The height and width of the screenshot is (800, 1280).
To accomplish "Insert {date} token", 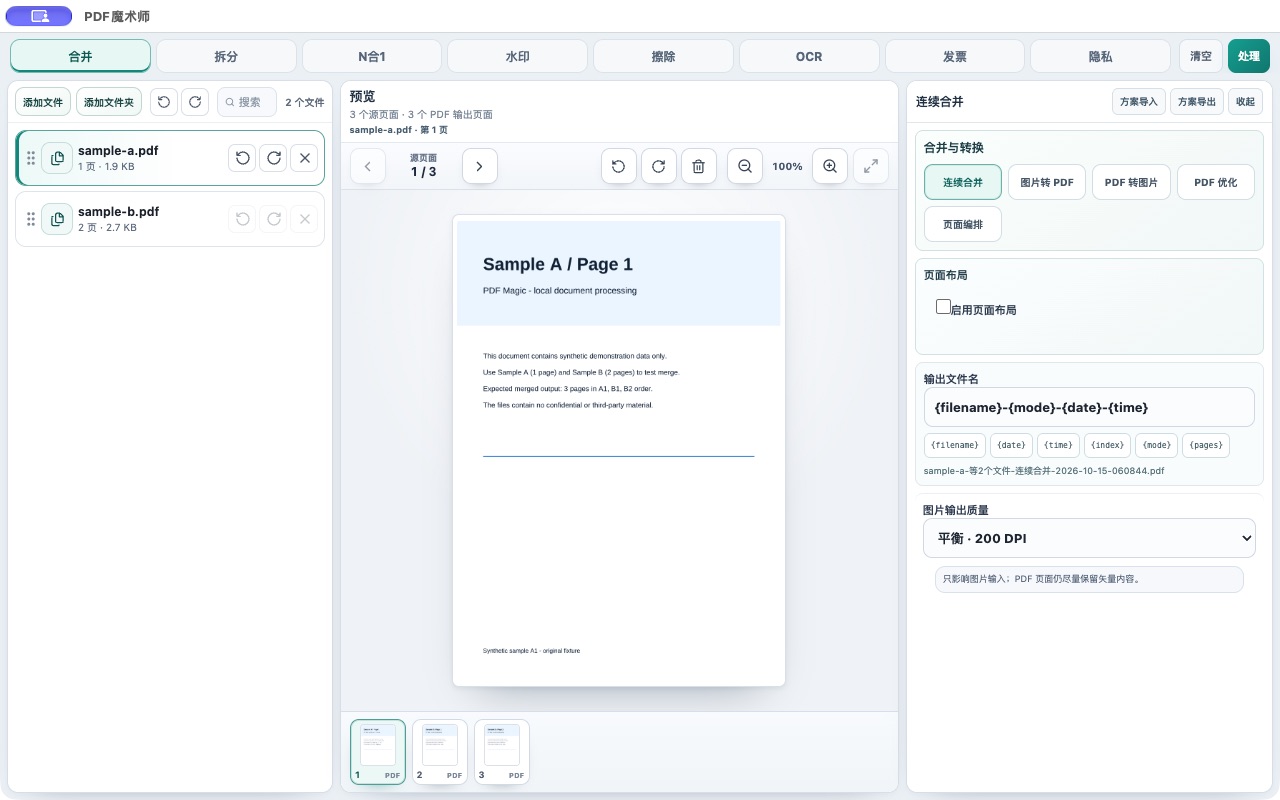I will pyautogui.click(x=1012, y=445).
